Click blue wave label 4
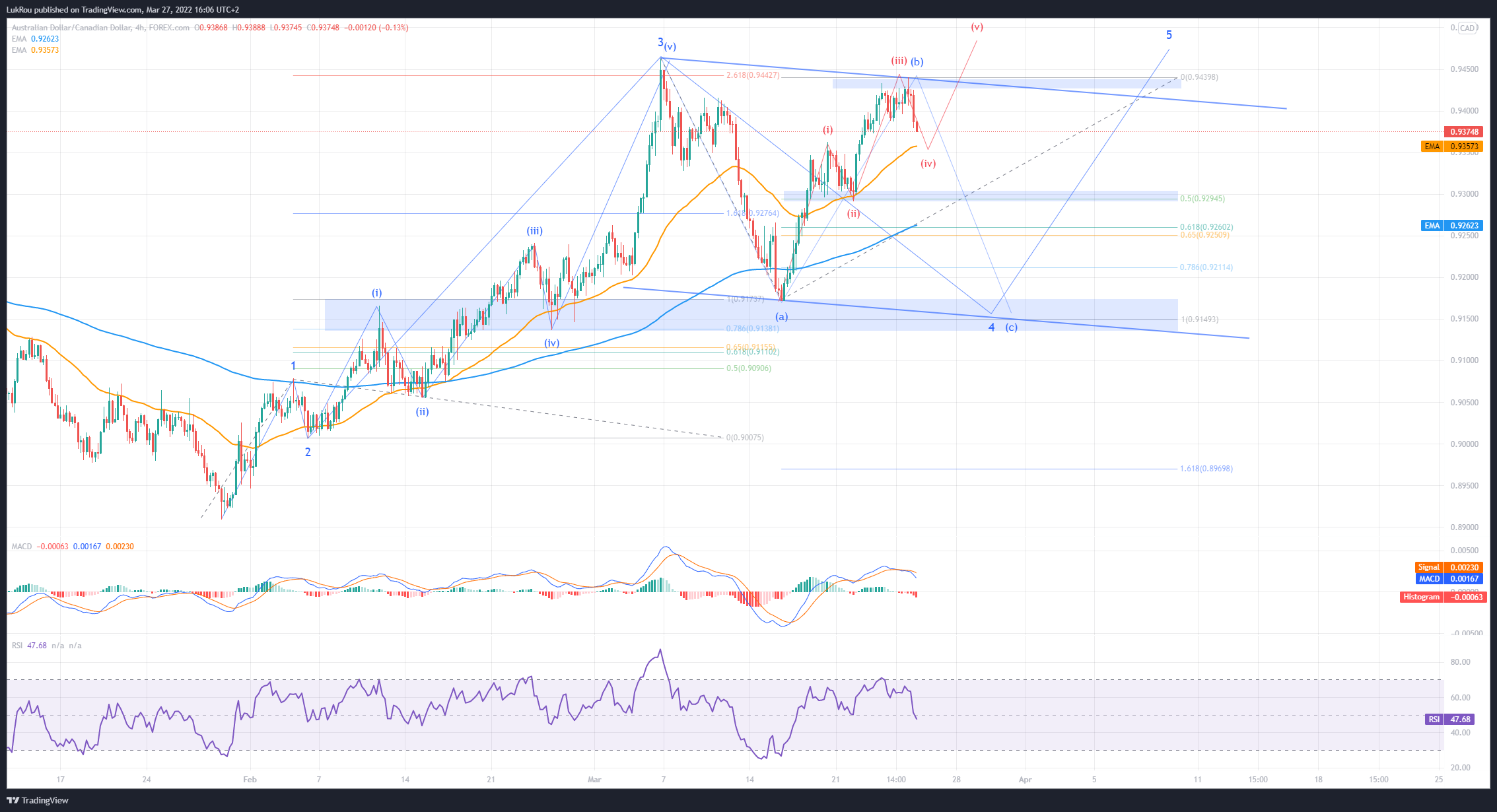The width and height of the screenshot is (1497, 812). point(991,327)
